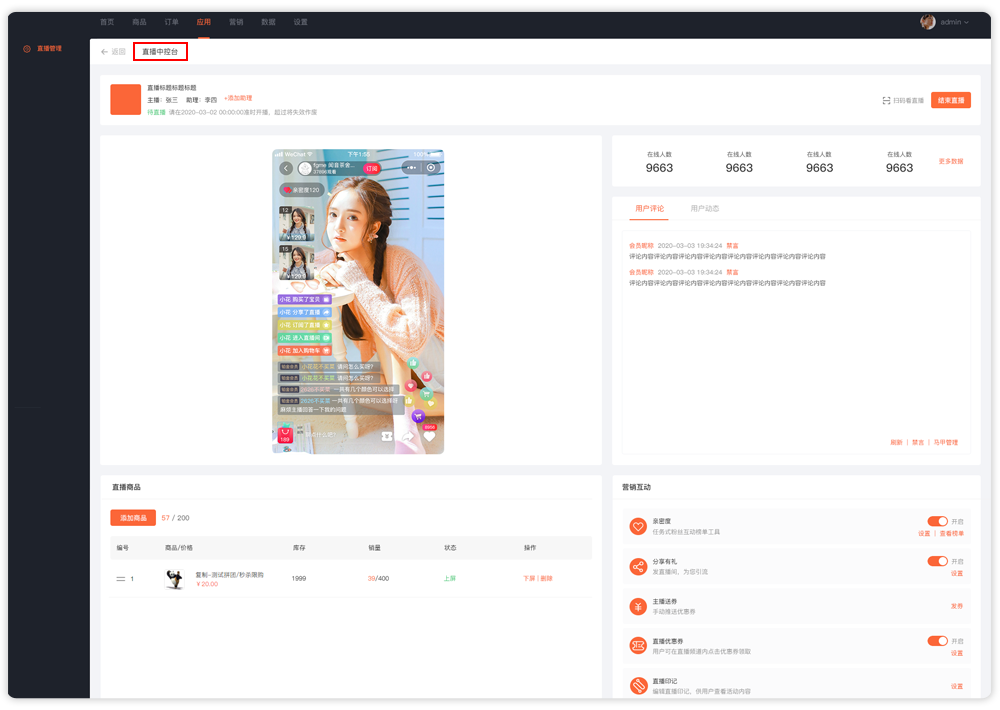
Task: Click the 直播优惠券 ticket icon
Action: tap(638, 646)
